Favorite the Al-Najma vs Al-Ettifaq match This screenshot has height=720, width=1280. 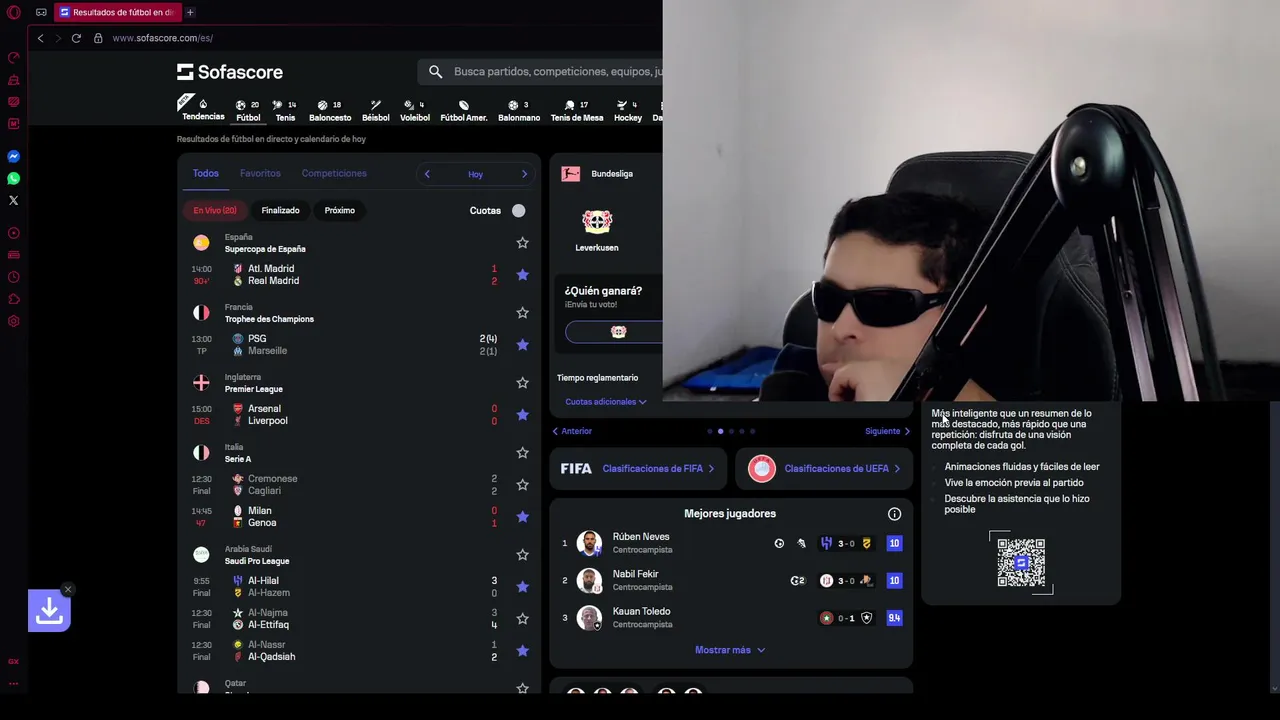(522, 619)
